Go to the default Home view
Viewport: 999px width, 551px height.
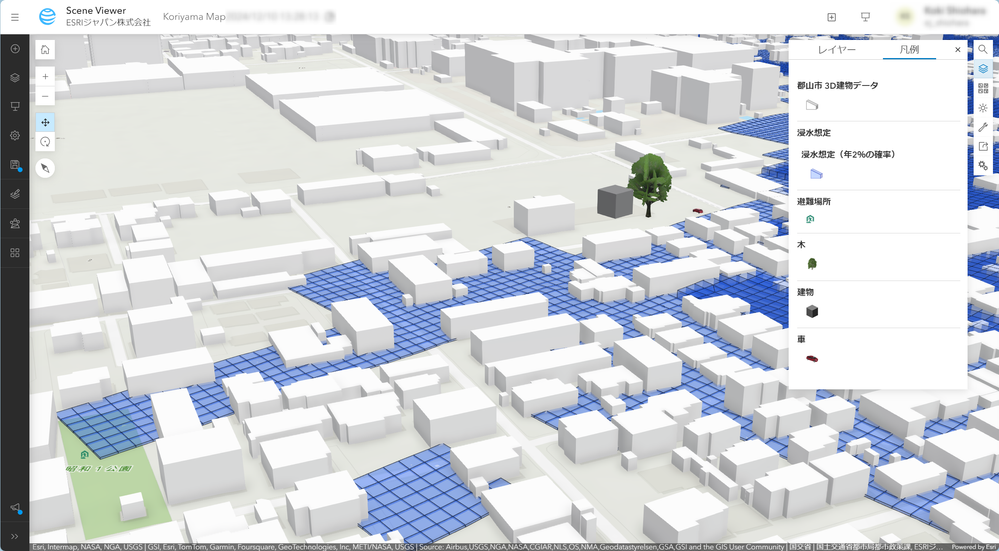[x=45, y=50]
